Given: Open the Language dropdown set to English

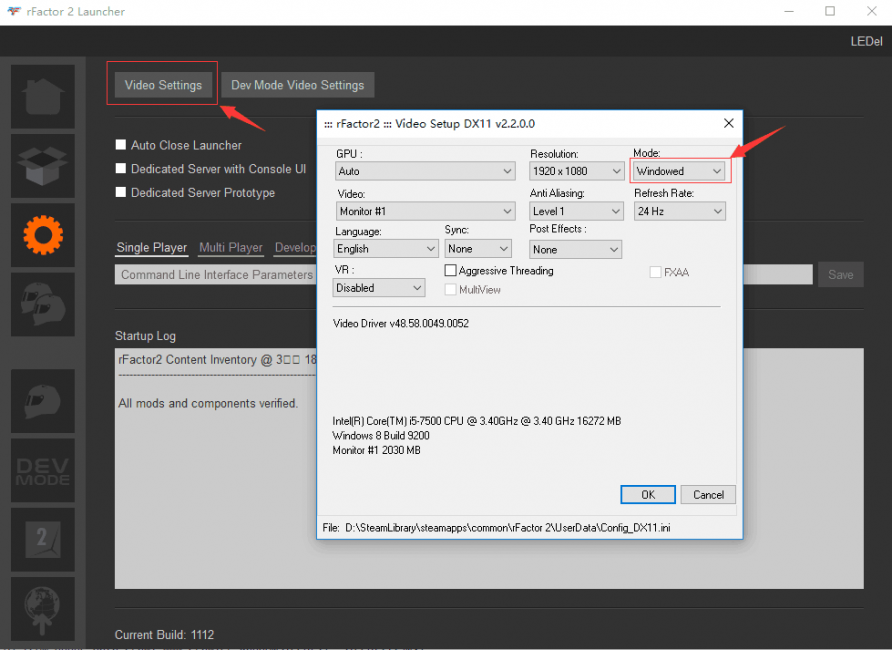Looking at the screenshot, I should (386, 249).
